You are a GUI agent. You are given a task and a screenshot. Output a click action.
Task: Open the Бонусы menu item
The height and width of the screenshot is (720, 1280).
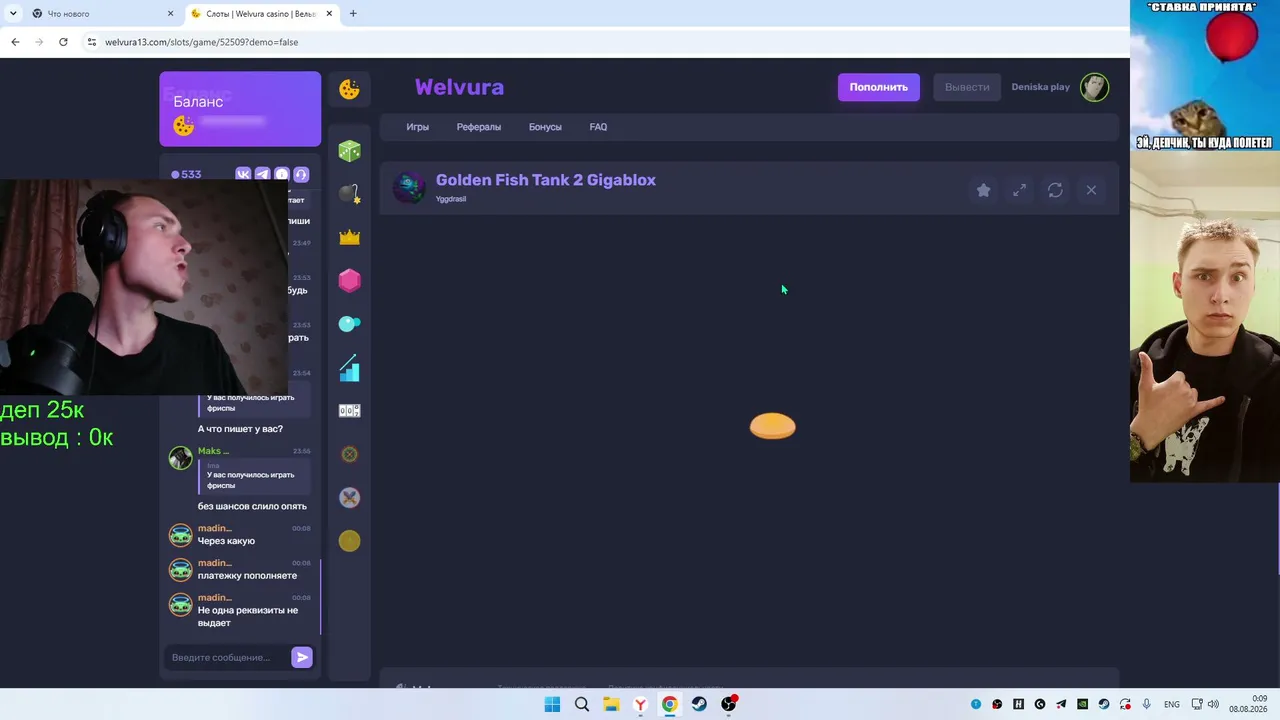pos(545,127)
